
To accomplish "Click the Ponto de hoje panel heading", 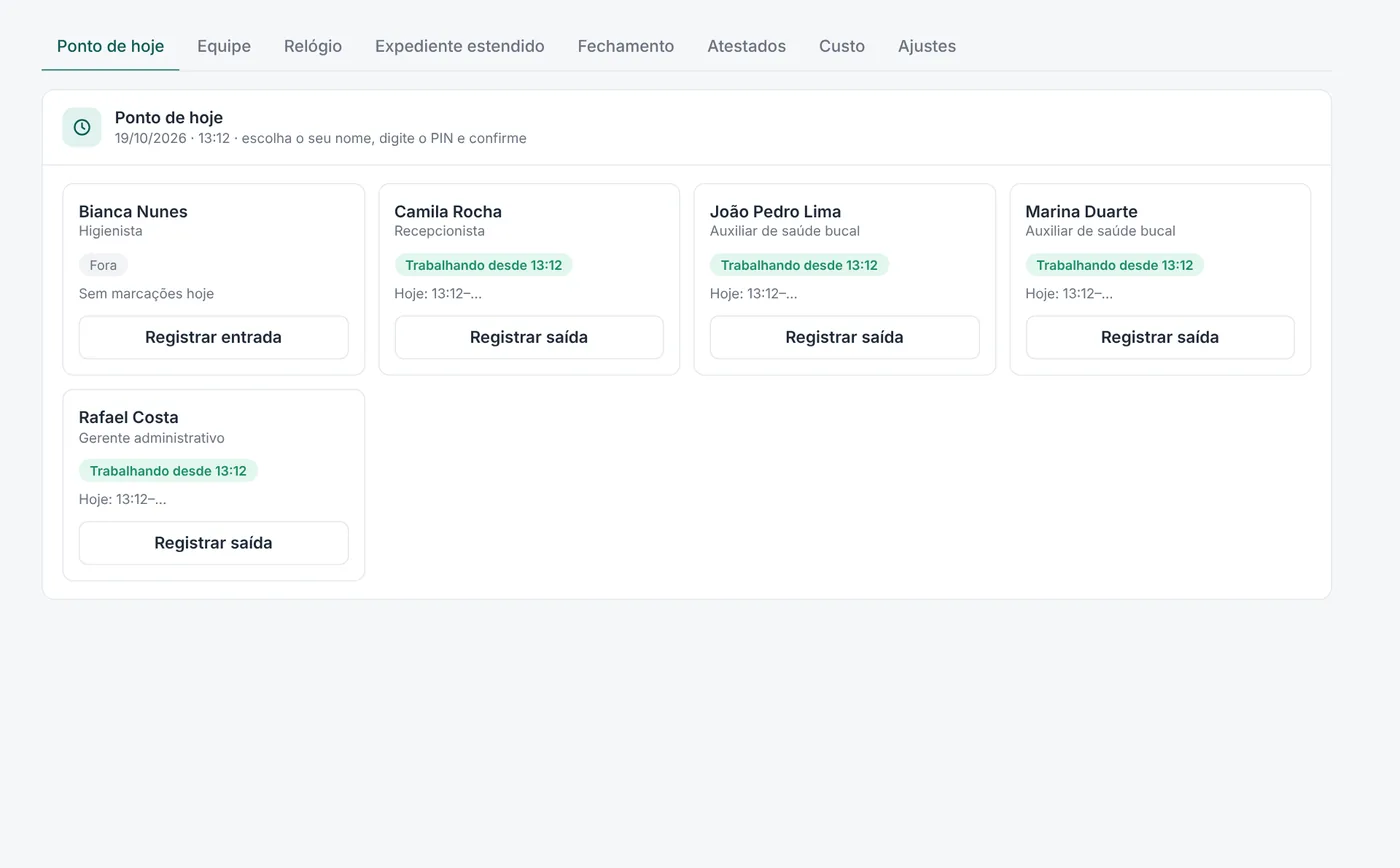I will [x=168, y=117].
